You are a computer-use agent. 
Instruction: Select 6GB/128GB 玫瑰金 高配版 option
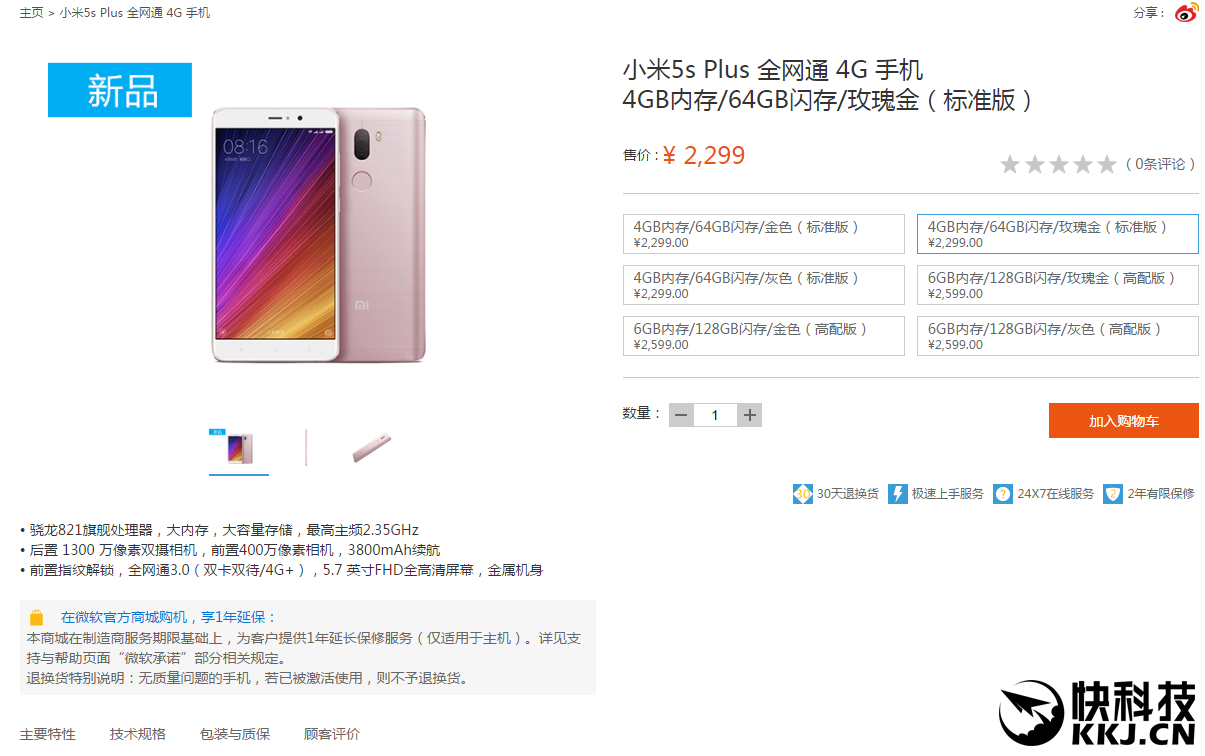(x=1058, y=285)
